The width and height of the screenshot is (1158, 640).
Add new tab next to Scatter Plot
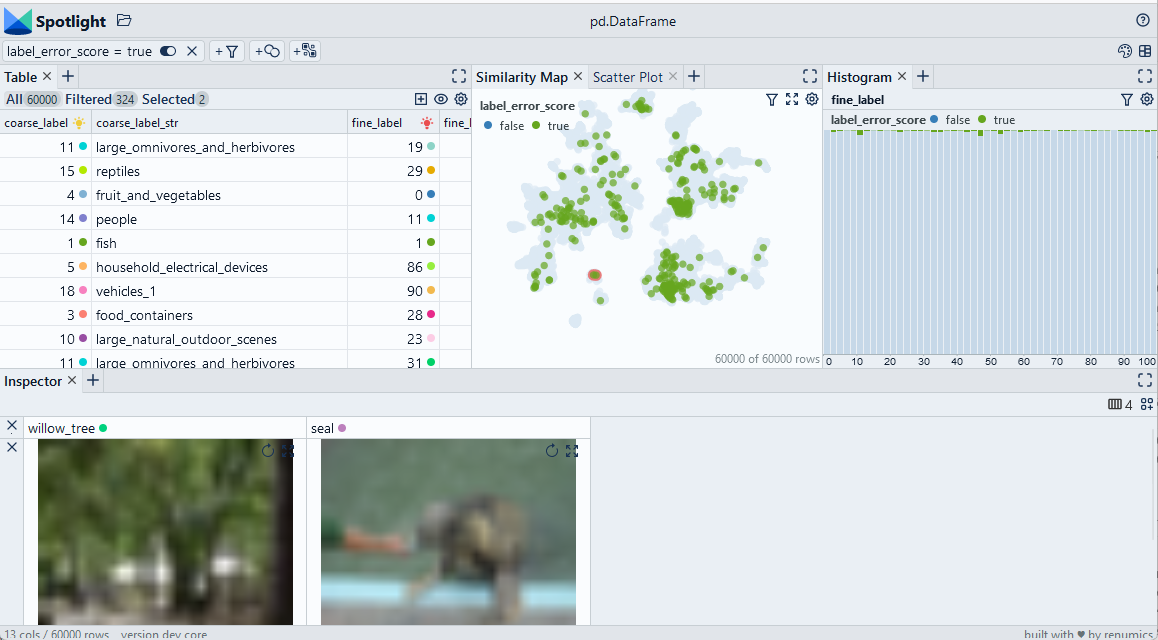(x=693, y=76)
